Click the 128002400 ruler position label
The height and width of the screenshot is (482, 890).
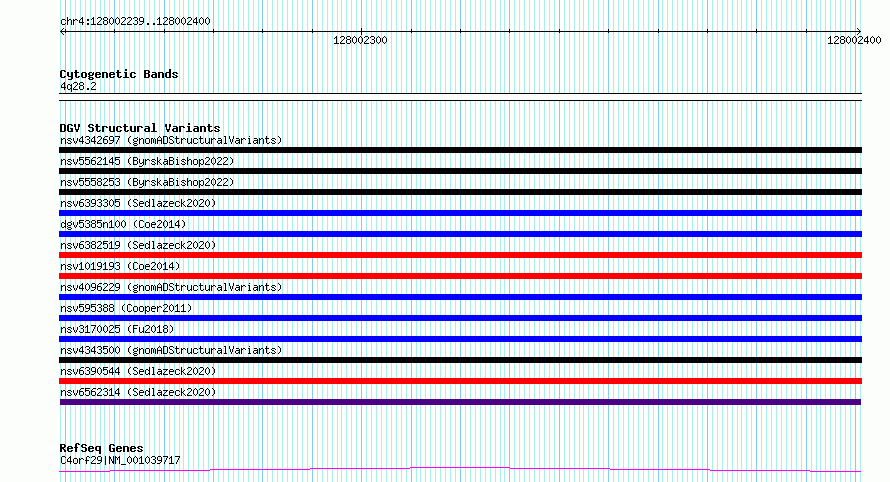click(x=854, y=40)
